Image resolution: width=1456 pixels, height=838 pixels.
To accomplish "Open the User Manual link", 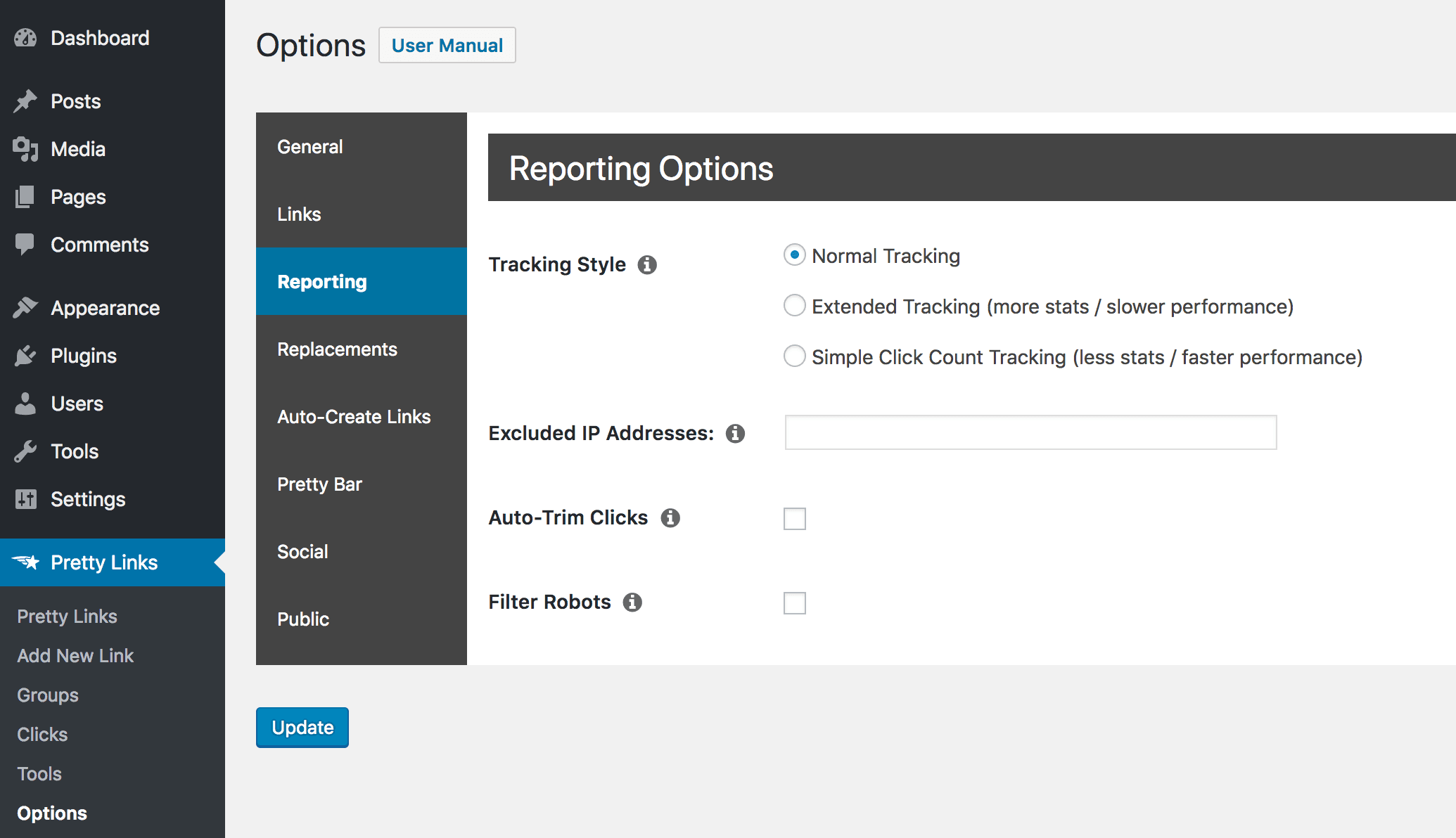I will coord(447,45).
